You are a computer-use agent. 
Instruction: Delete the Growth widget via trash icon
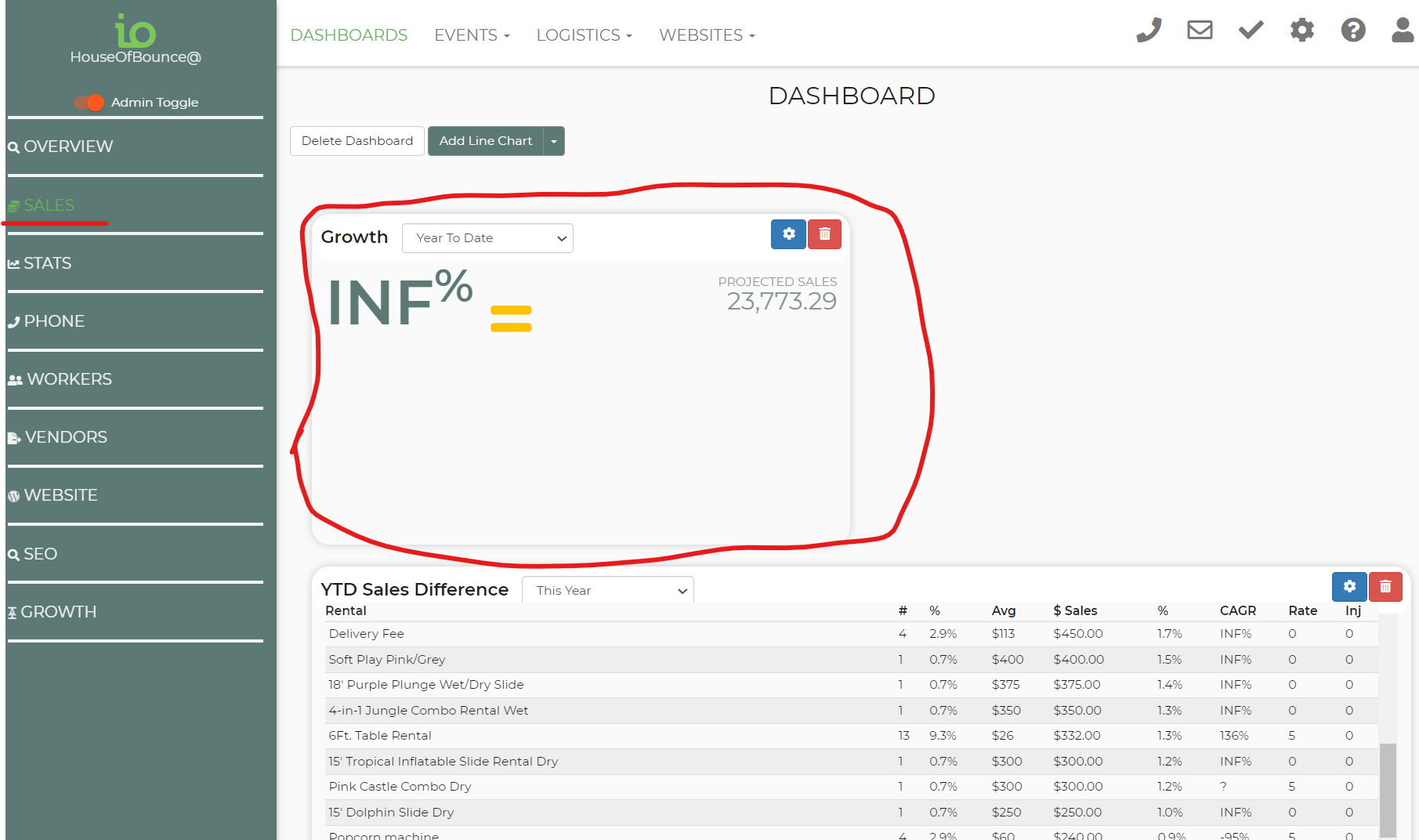[x=824, y=234]
